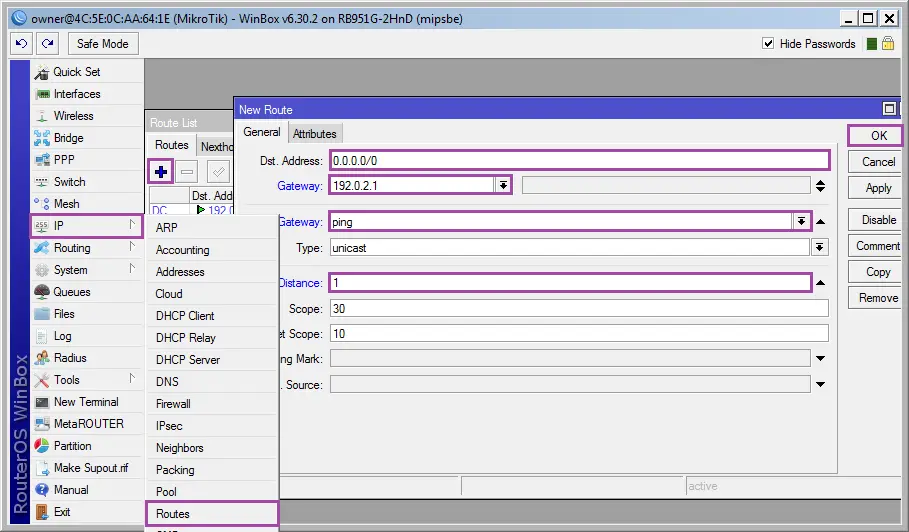Switch to Attributes tab in New Route

[314, 134]
